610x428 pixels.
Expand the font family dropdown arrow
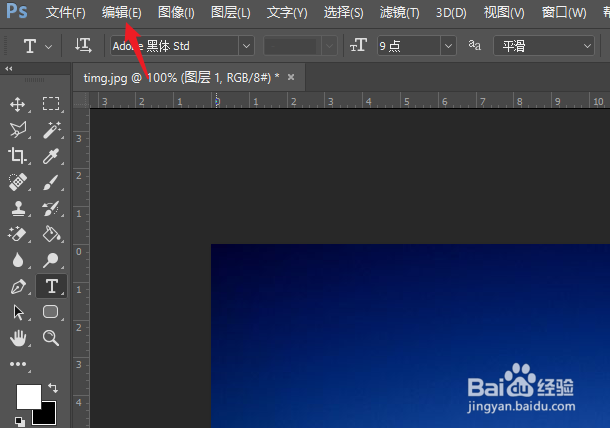click(x=246, y=46)
